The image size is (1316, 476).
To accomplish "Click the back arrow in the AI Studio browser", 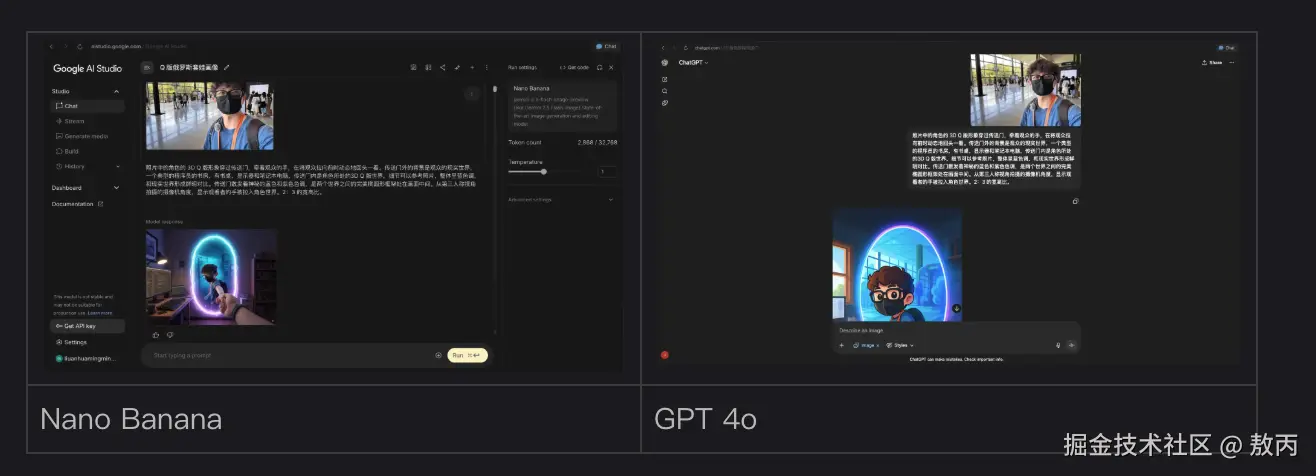I will [x=52, y=46].
